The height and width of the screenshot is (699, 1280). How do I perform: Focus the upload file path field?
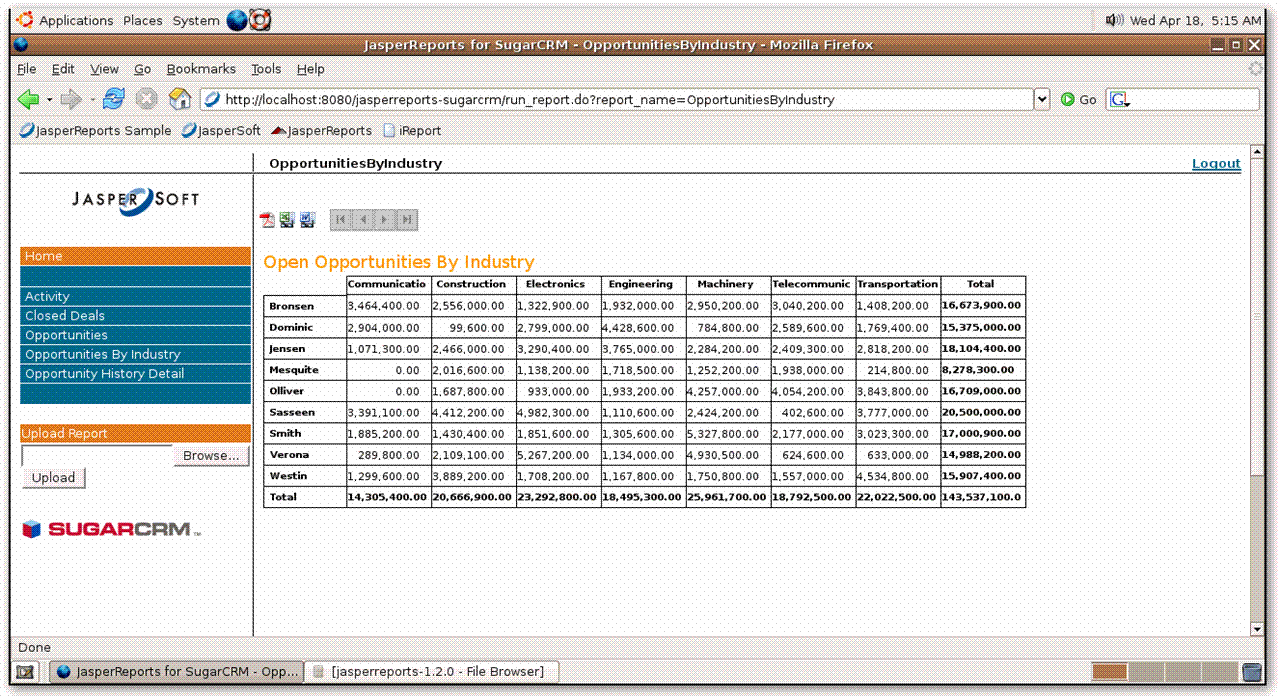pos(97,455)
